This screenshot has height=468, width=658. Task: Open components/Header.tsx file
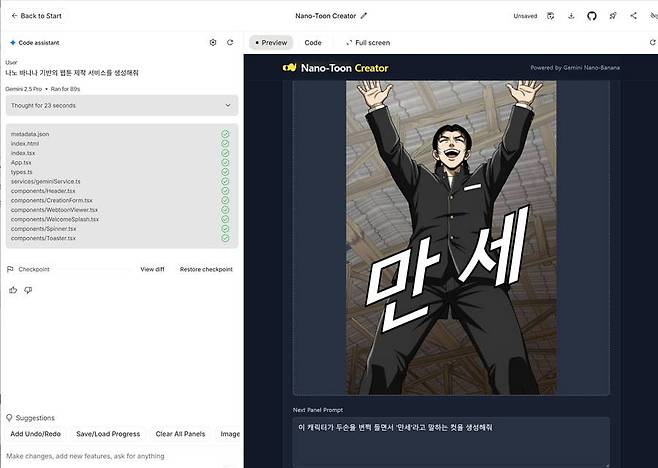click(43, 191)
